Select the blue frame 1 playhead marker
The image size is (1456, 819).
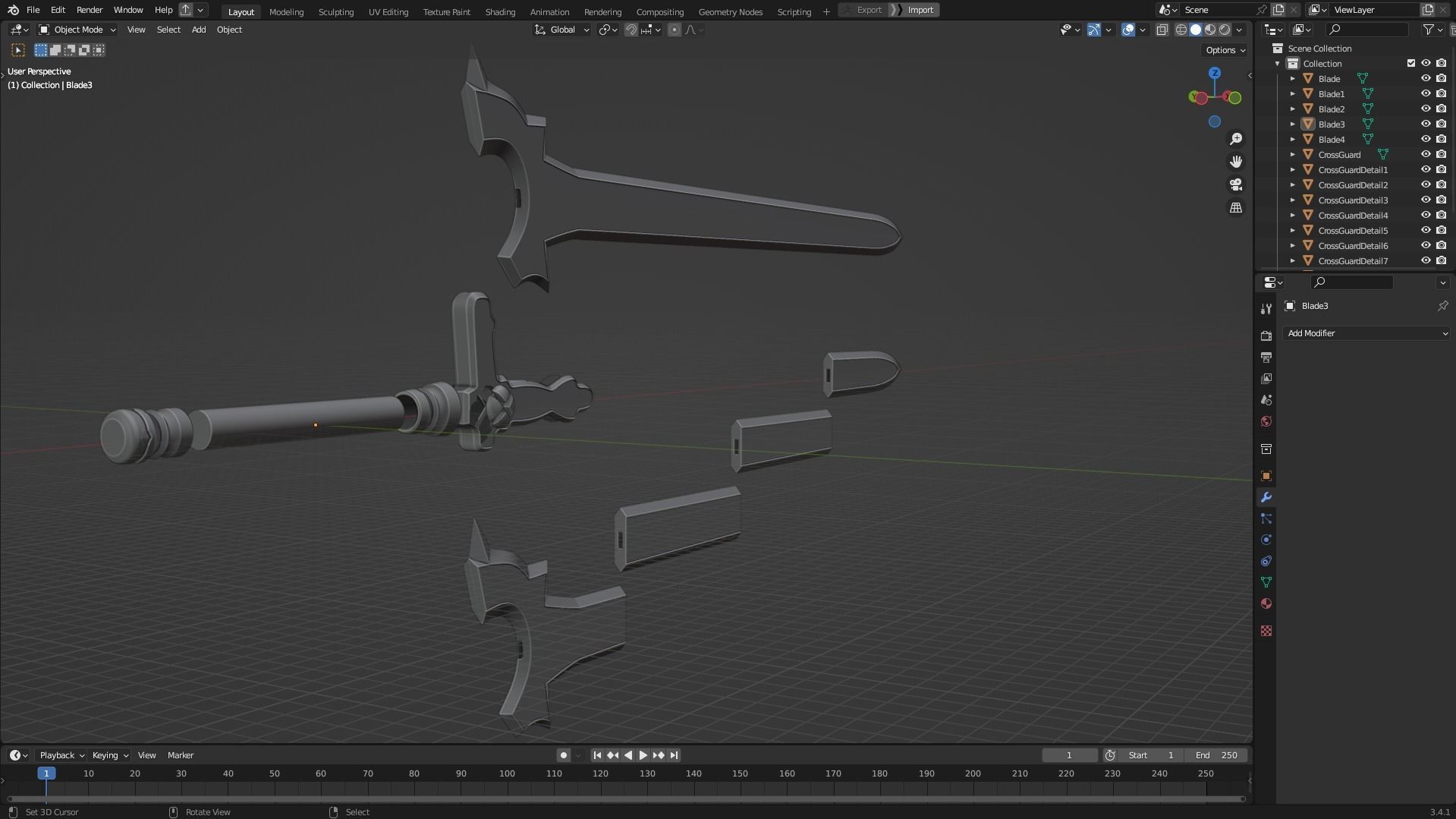click(46, 773)
